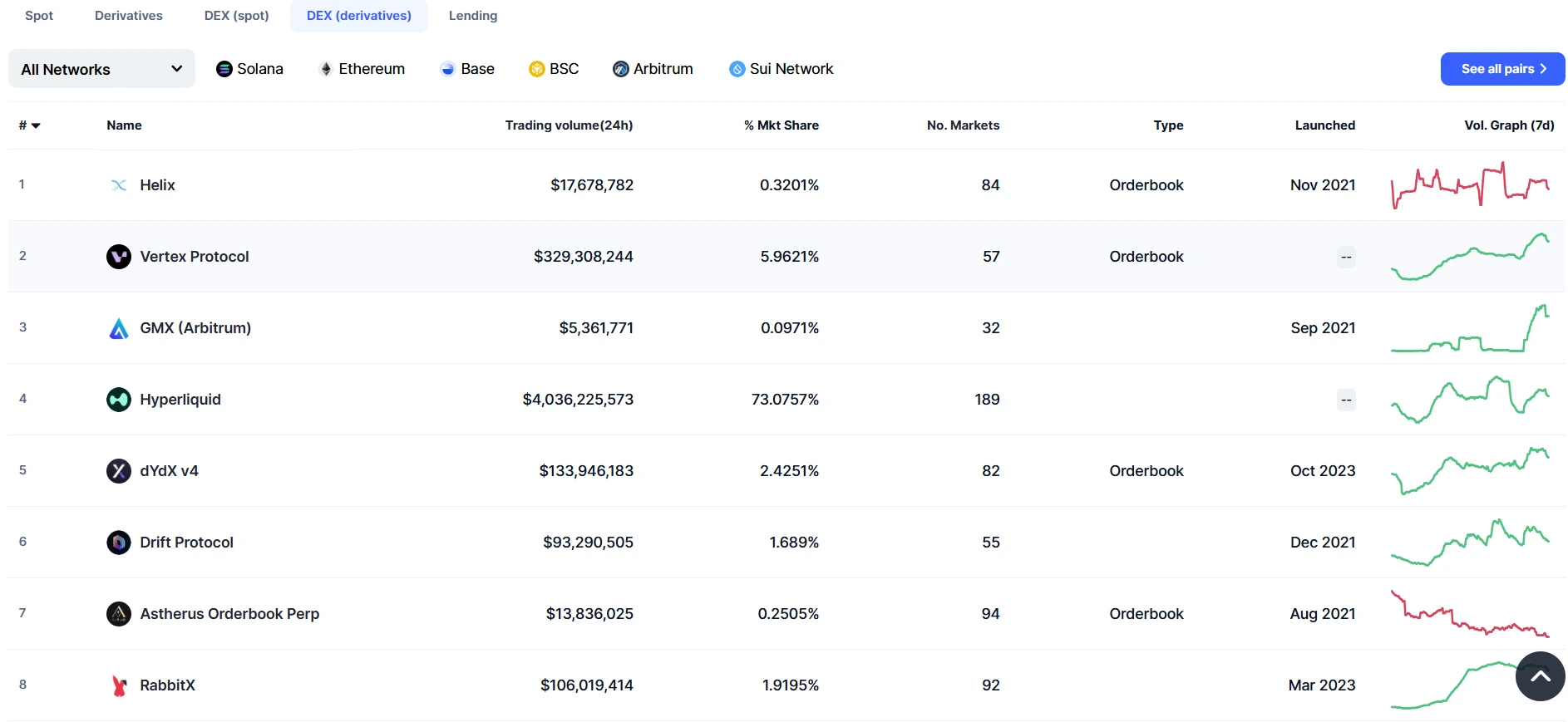Click the Drift Protocol logo icon
Screen dimensions: 1568x722
(x=119, y=543)
